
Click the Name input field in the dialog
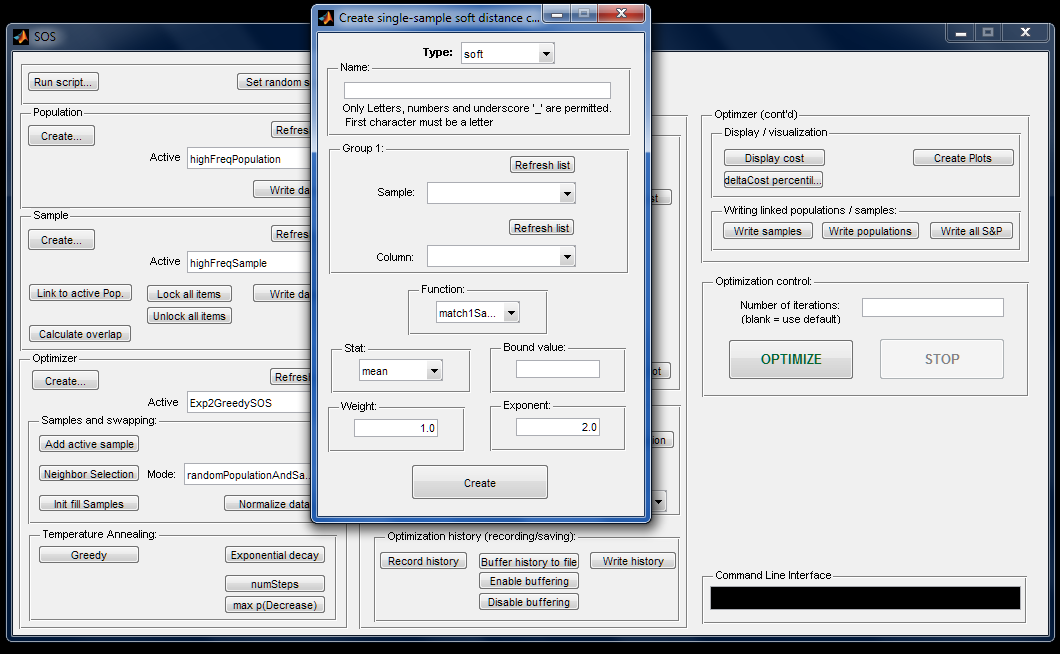[477, 91]
